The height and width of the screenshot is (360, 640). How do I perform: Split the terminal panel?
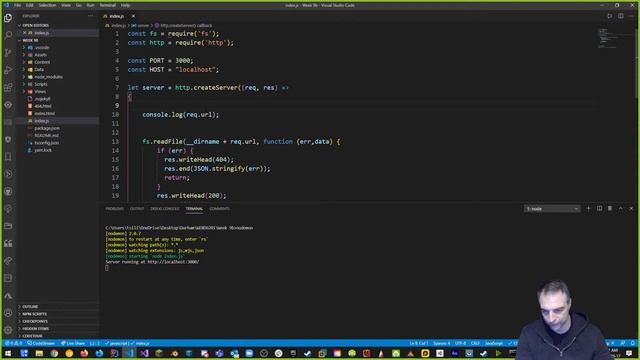(x=599, y=209)
